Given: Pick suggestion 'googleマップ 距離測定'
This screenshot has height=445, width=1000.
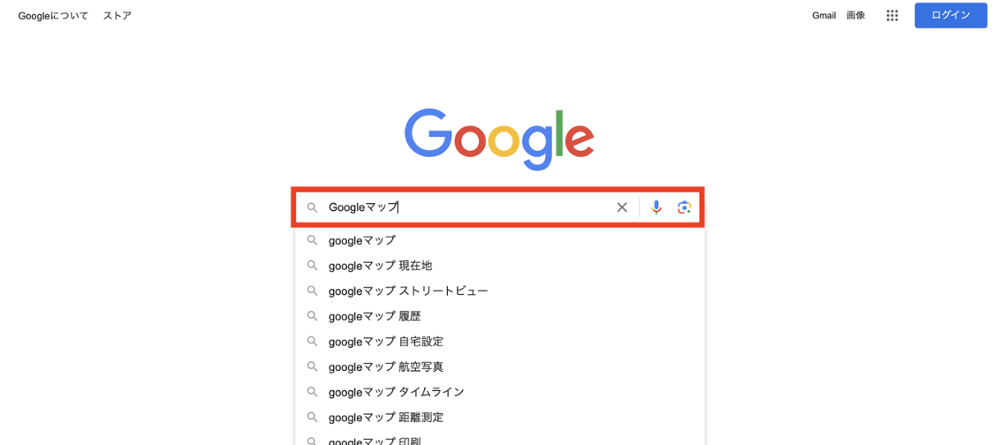Looking at the screenshot, I should (385, 417).
